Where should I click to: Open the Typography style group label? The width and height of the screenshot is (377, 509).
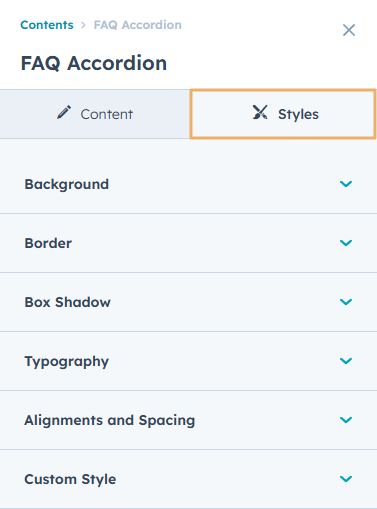click(67, 362)
